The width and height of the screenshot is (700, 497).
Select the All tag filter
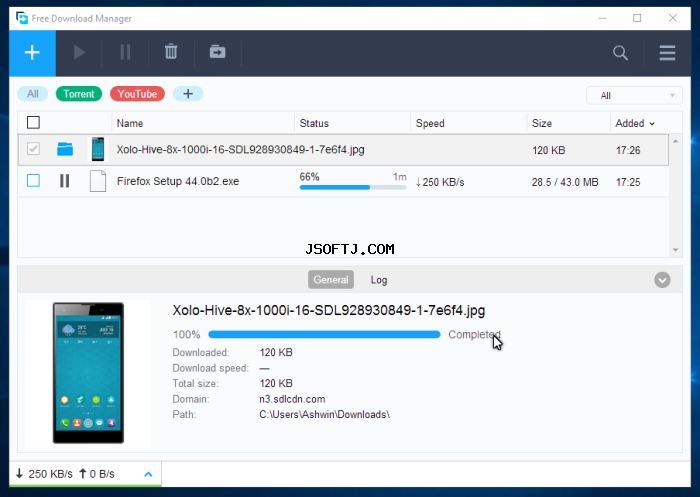point(33,94)
